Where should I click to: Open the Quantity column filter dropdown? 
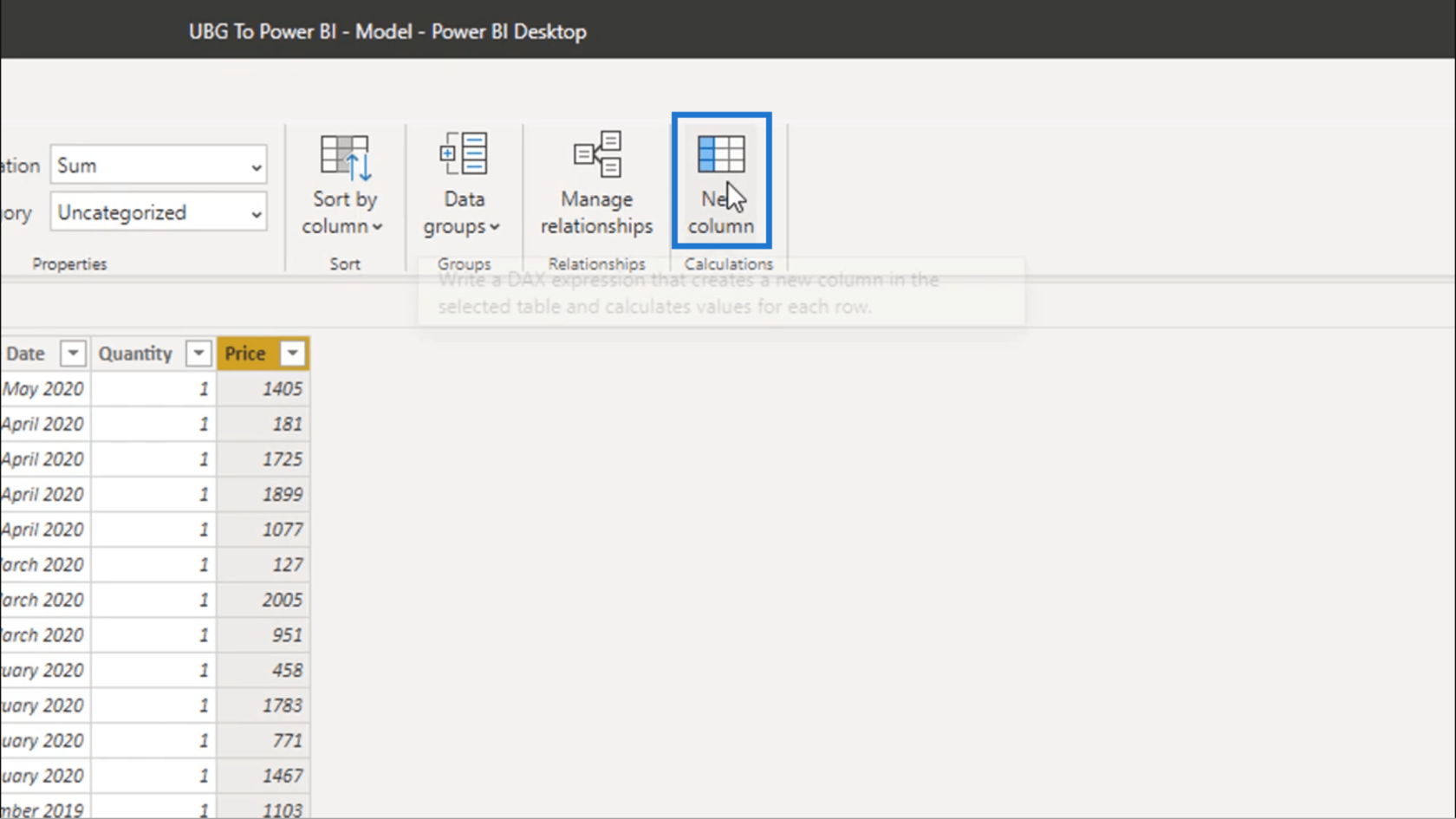(x=198, y=354)
